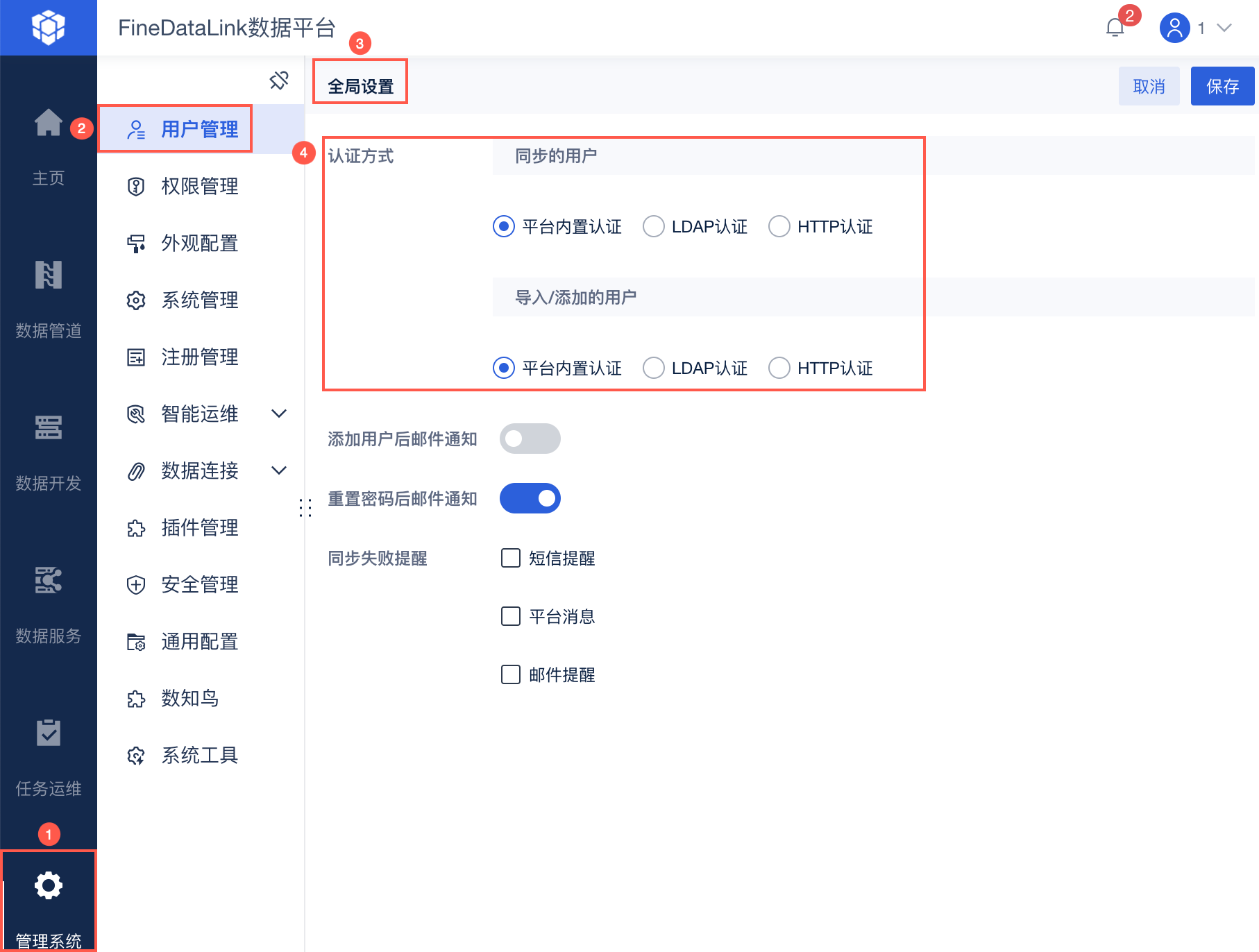Open the 全局设置 tab

[361, 86]
